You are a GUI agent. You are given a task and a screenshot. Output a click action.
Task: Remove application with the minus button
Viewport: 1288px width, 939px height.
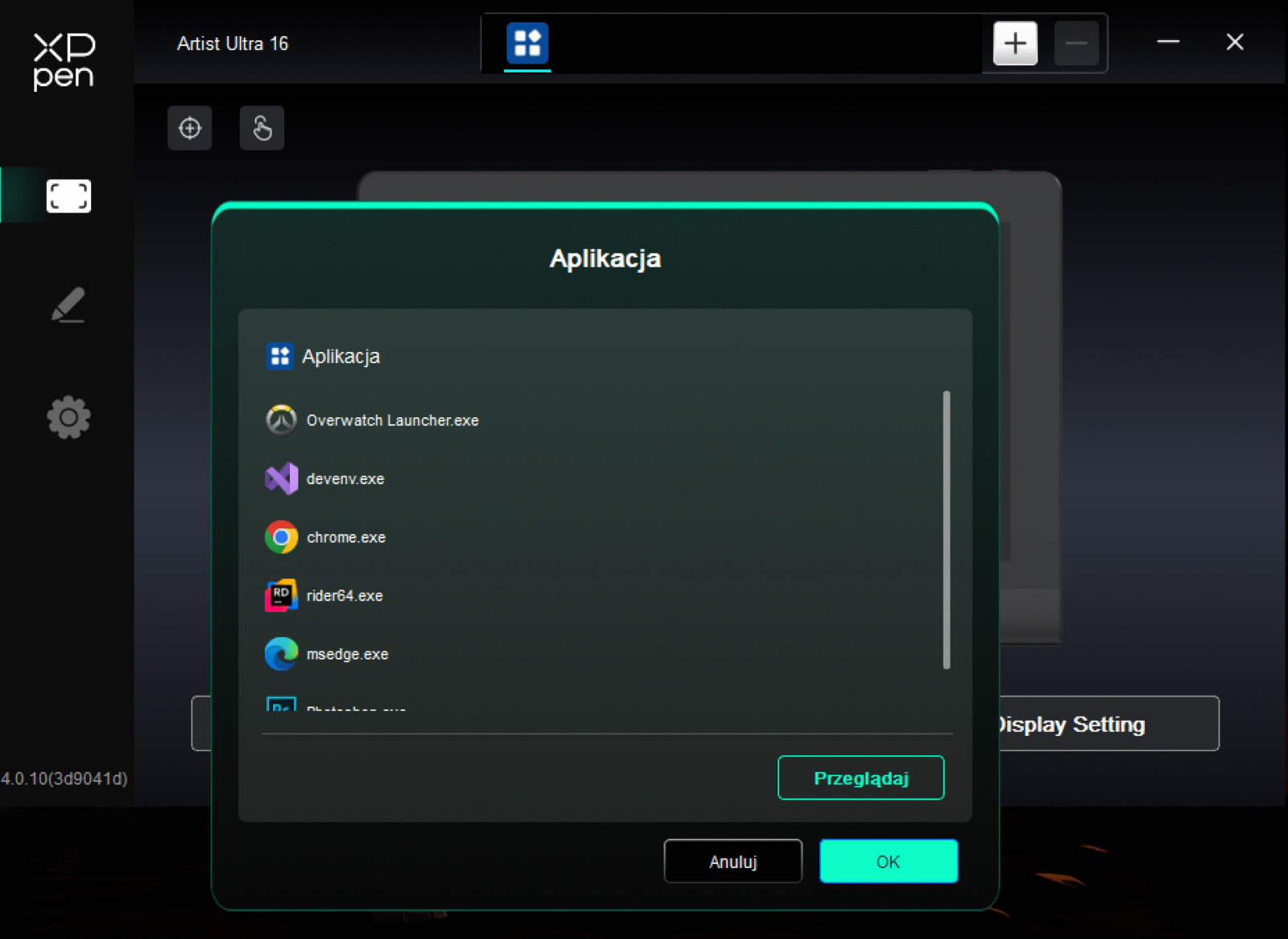click(1076, 43)
